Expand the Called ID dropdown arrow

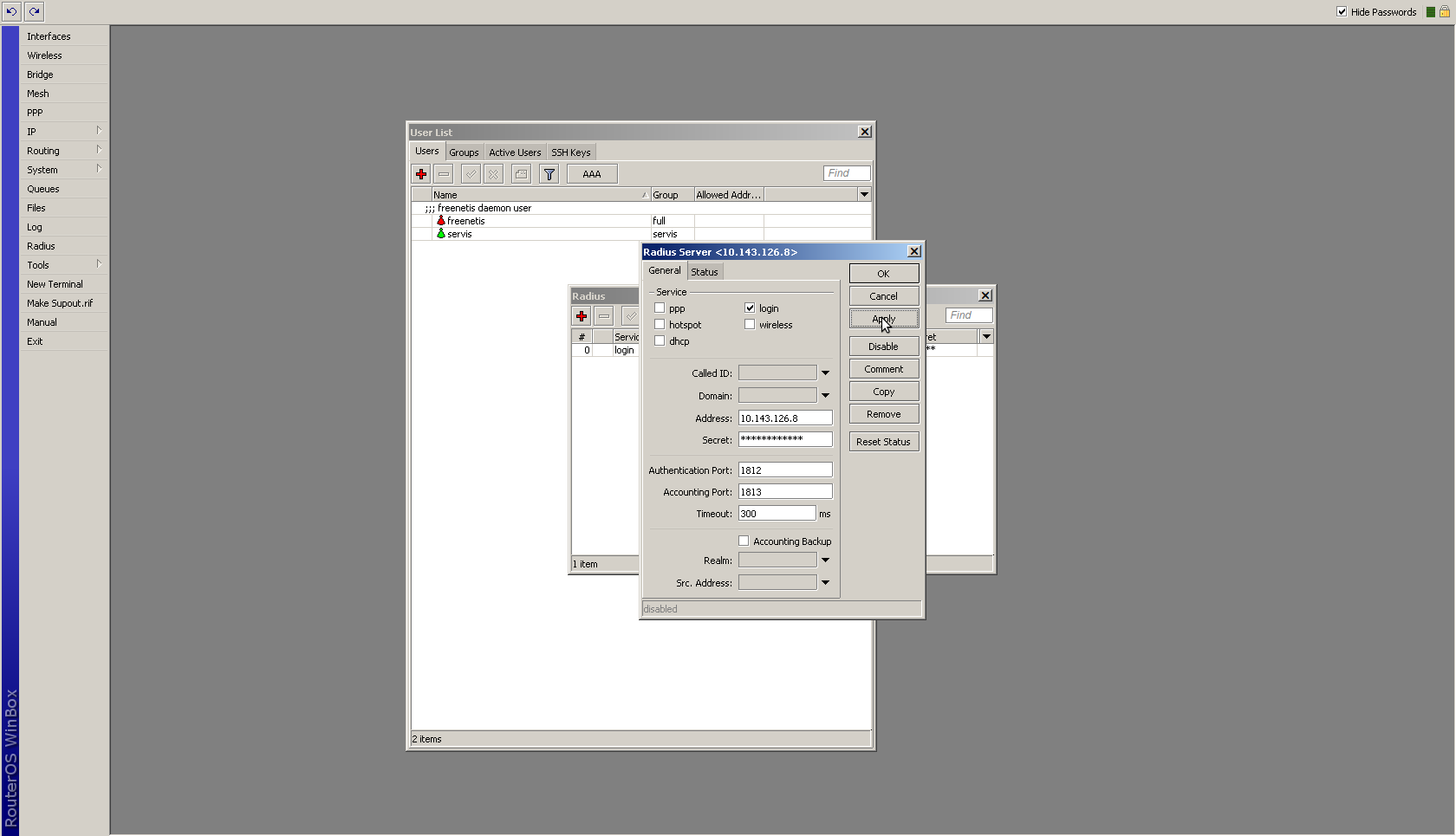point(825,373)
